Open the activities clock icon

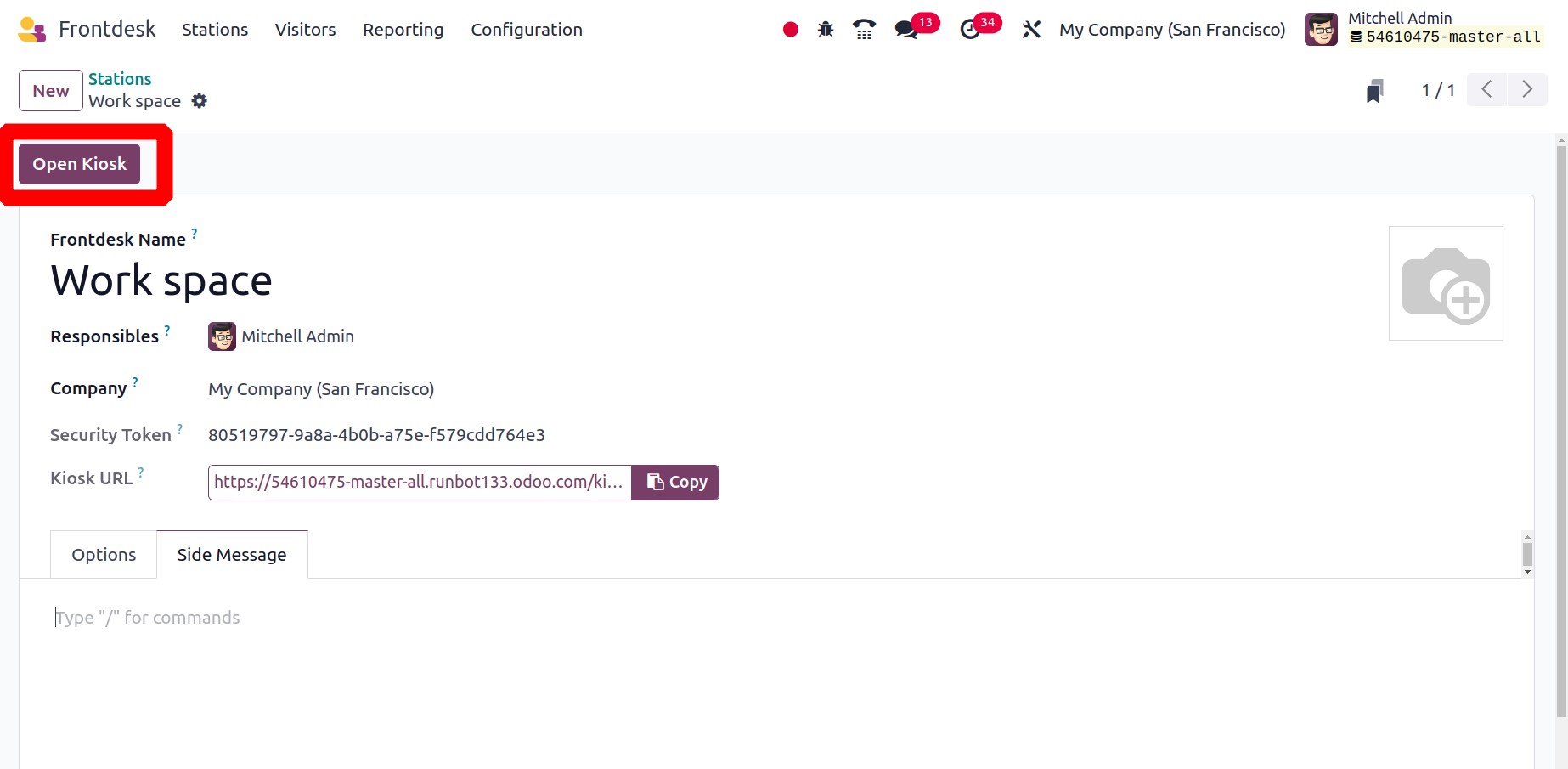point(969,30)
